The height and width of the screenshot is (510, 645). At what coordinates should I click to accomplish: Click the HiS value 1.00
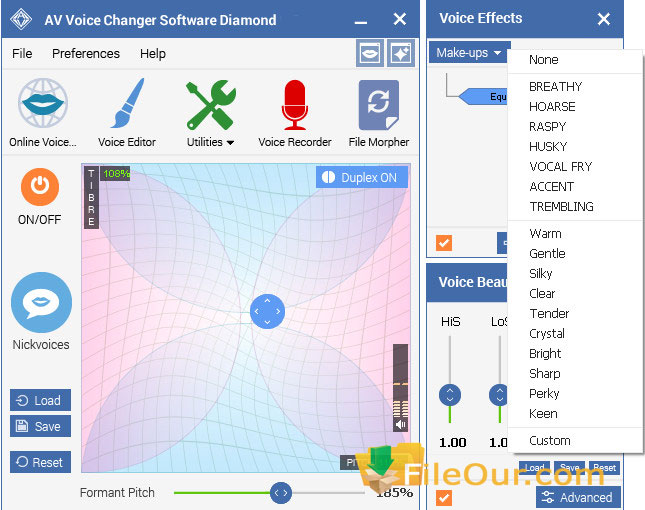[452, 443]
